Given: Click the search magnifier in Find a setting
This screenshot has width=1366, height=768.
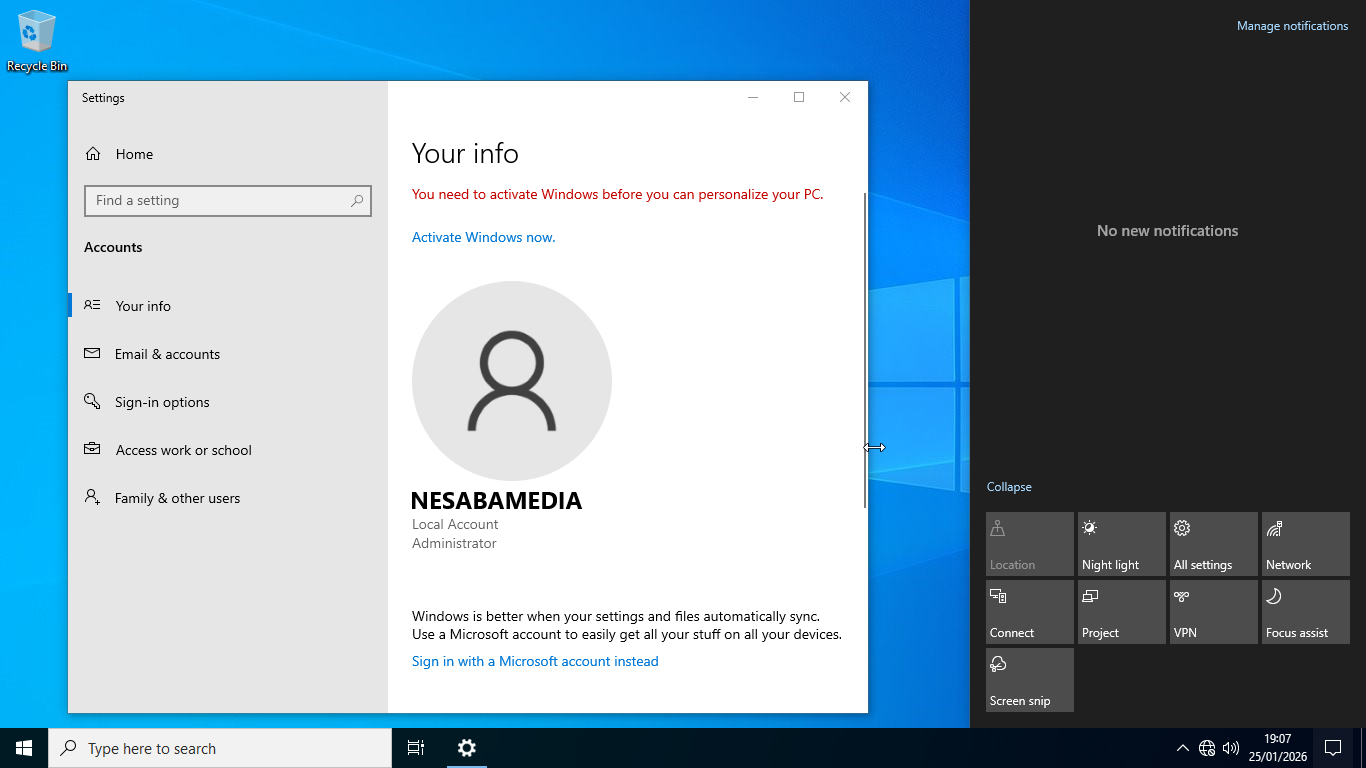Looking at the screenshot, I should (357, 201).
